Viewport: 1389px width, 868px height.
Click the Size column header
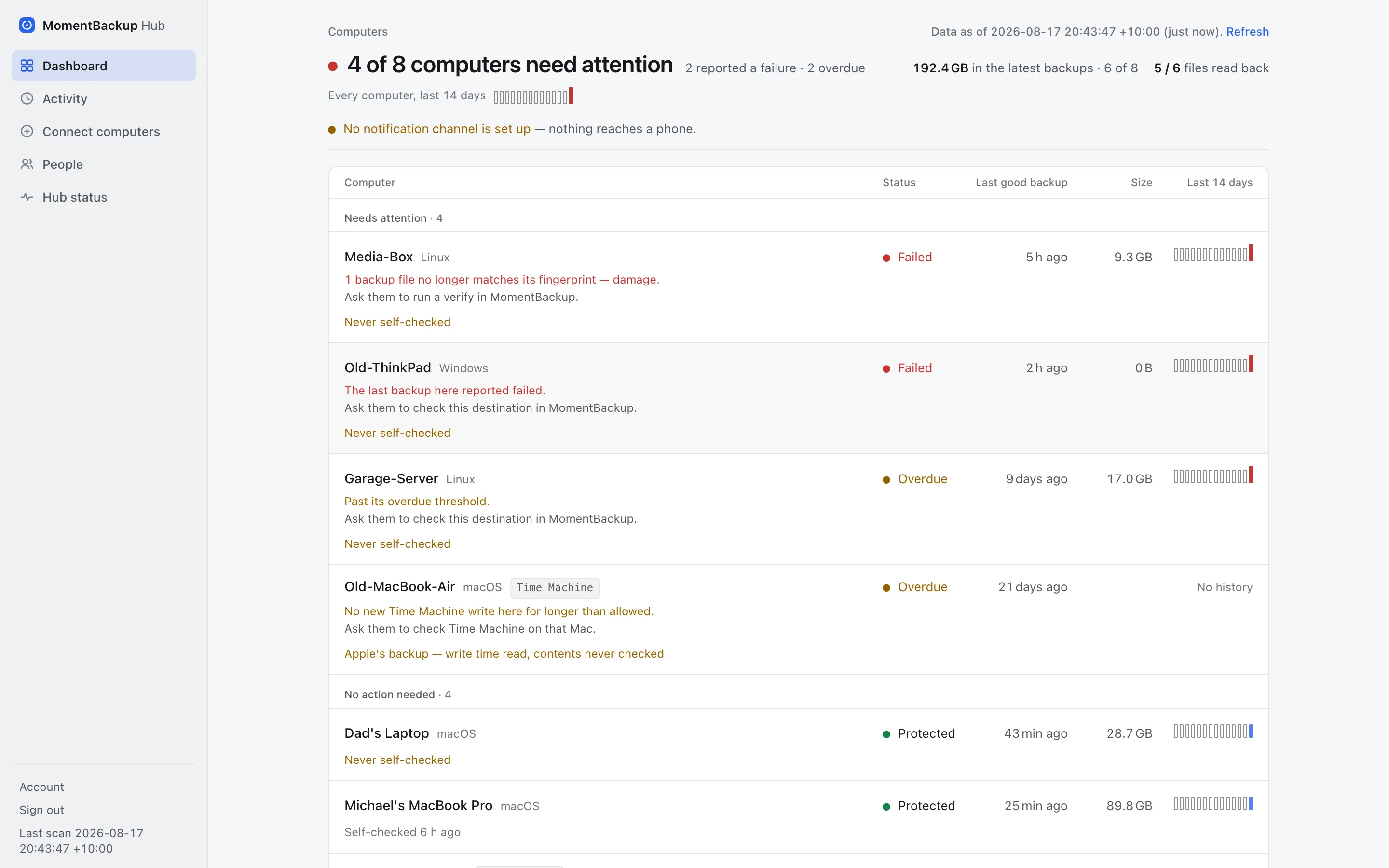click(1141, 183)
